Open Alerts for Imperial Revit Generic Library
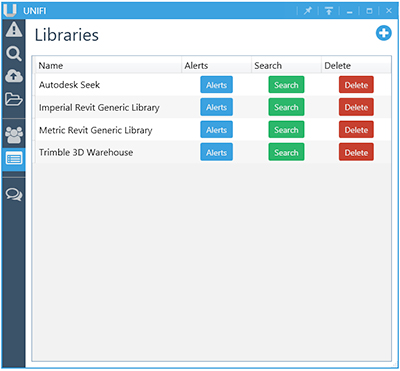The height and width of the screenshot is (371, 400). tap(216, 107)
